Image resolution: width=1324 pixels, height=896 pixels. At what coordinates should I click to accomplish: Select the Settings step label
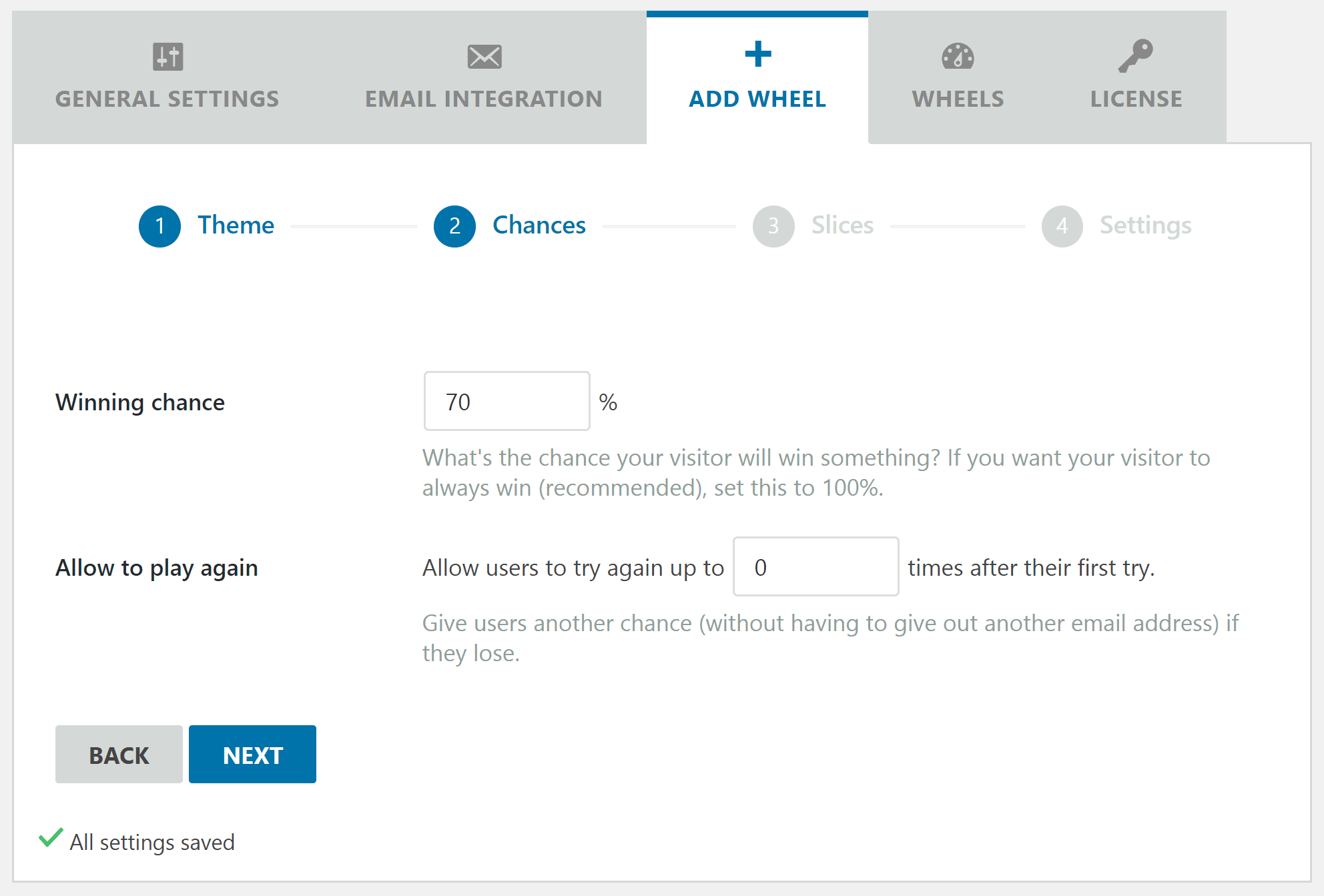[x=1145, y=226]
